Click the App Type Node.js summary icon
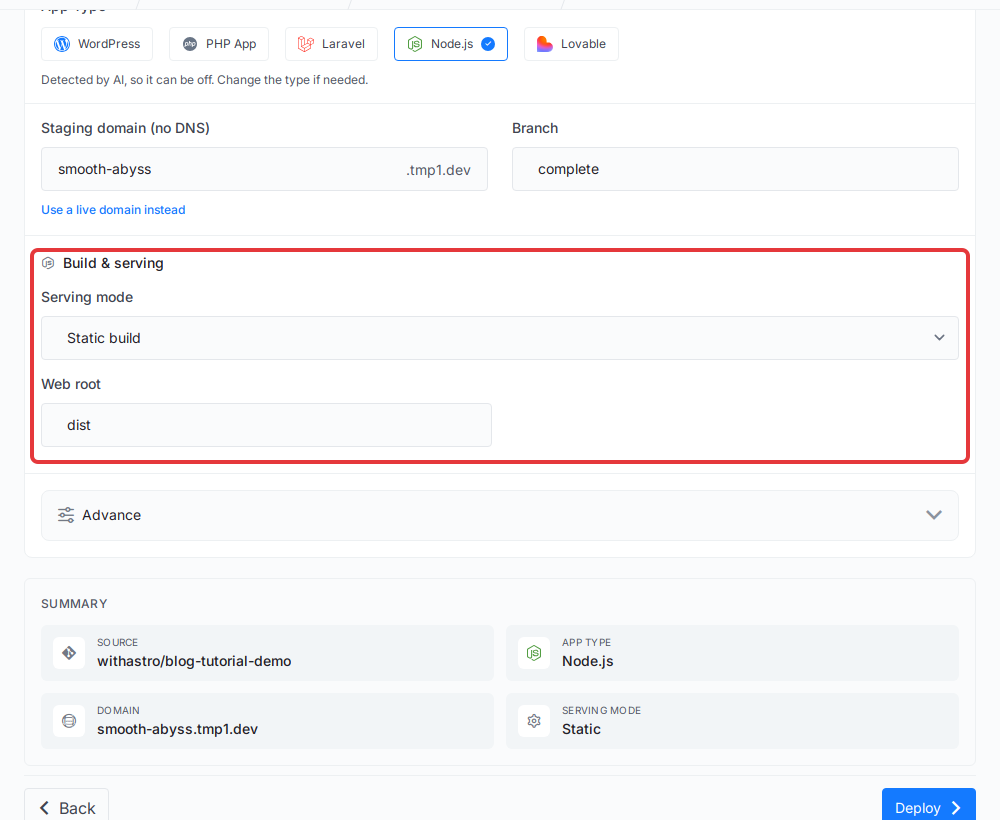The image size is (1000, 820). point(534,653)
